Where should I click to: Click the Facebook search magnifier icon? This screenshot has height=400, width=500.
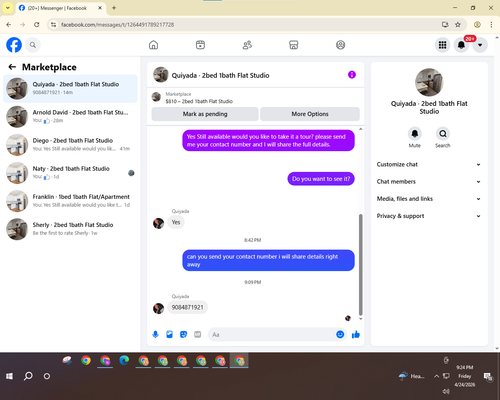[x=33, y=45]
